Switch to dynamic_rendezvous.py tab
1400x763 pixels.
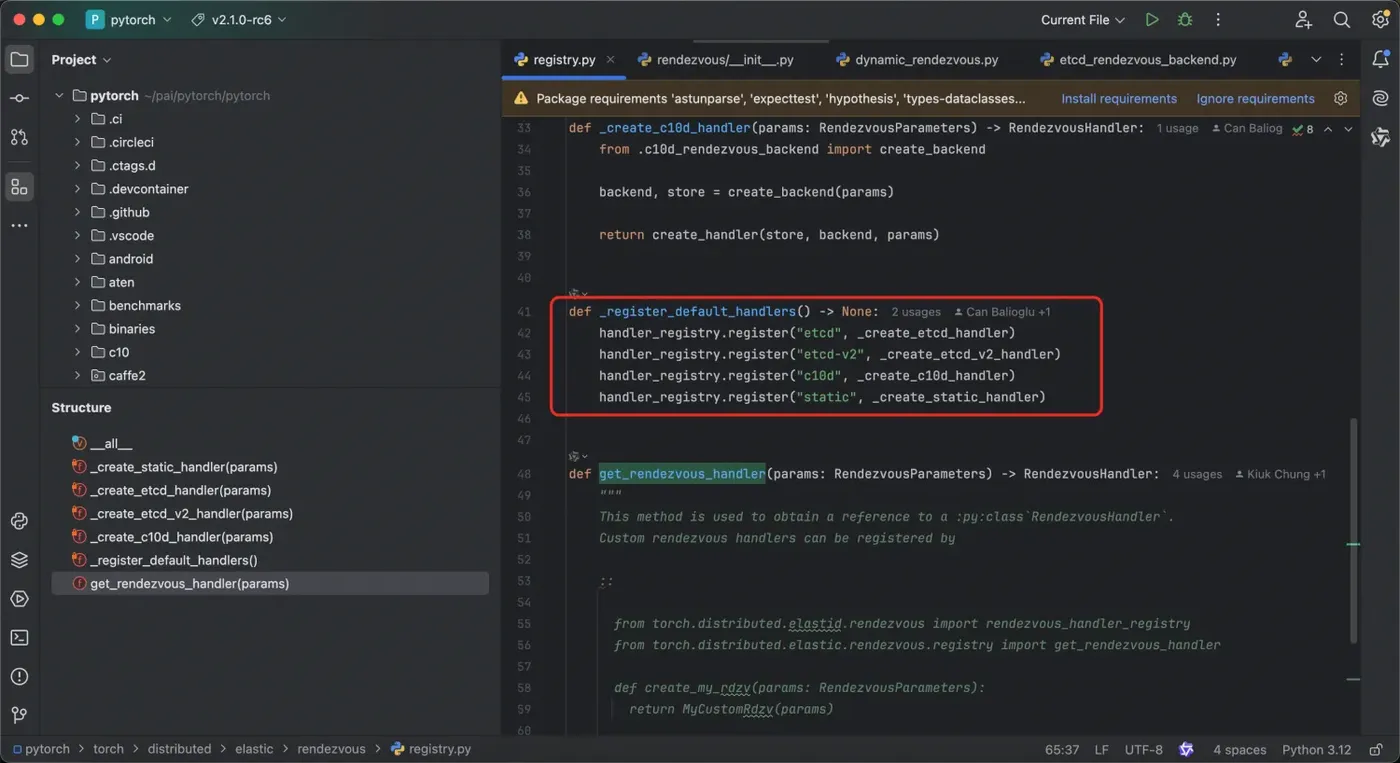916,60
